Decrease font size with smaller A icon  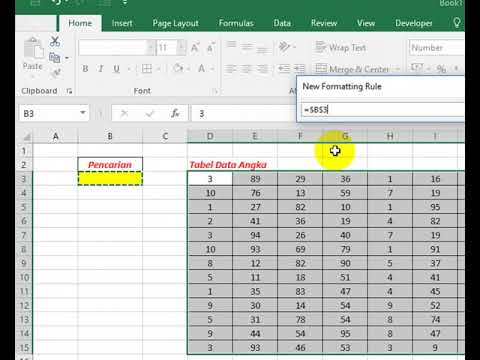coord(211,48)
